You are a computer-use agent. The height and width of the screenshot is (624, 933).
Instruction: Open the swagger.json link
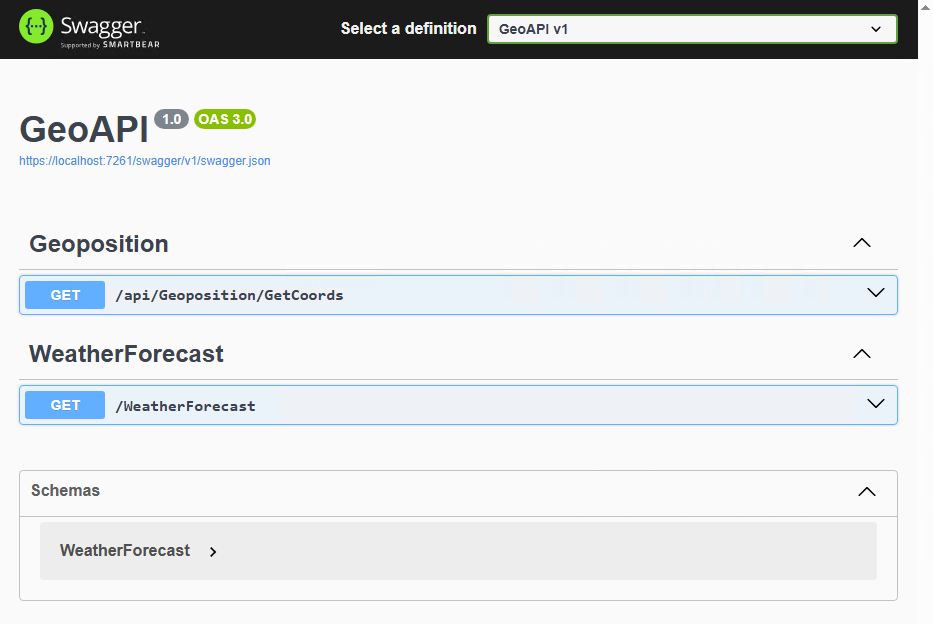(145, 160)
